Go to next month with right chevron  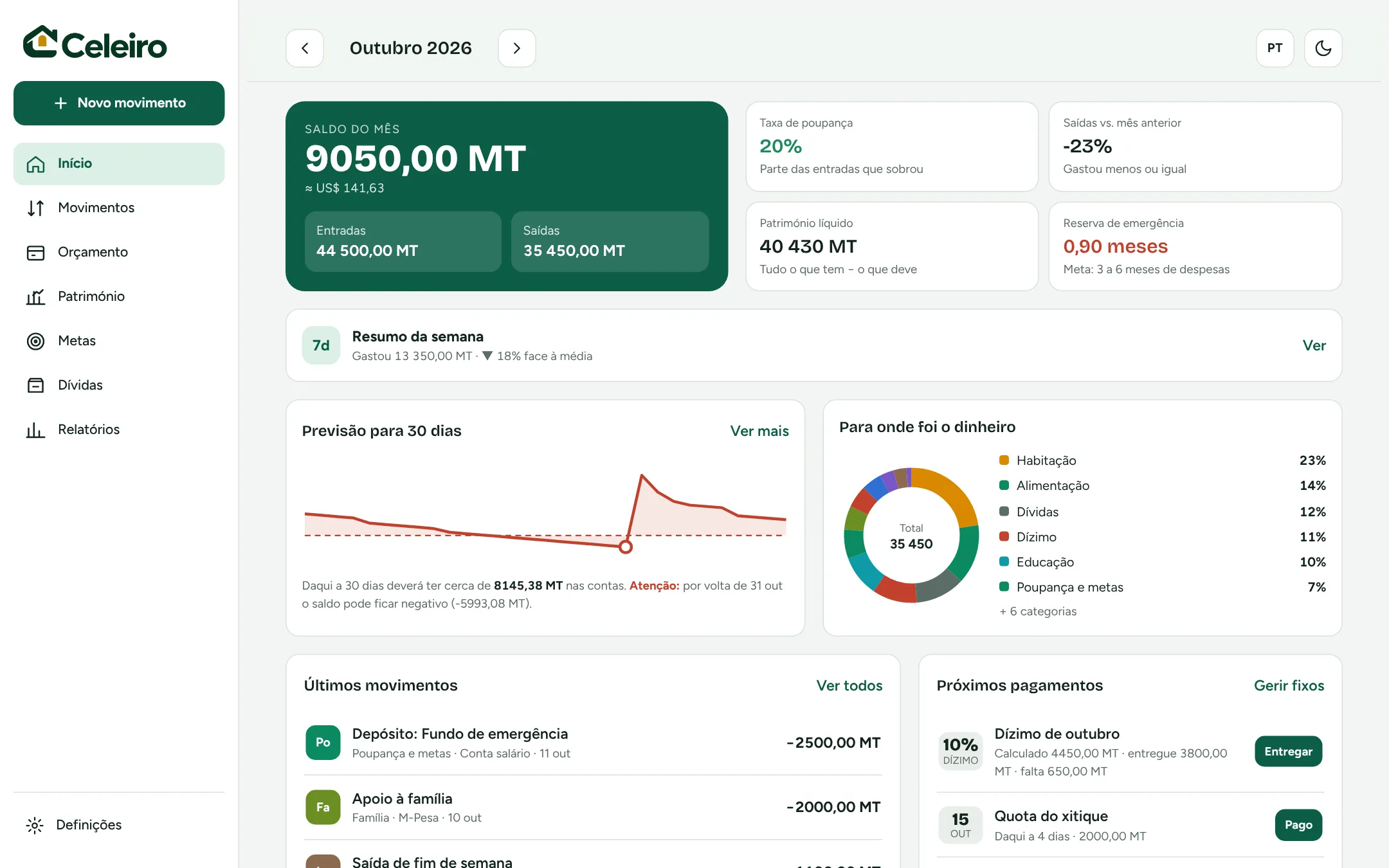pyautogui.click(x=516, y=48)
